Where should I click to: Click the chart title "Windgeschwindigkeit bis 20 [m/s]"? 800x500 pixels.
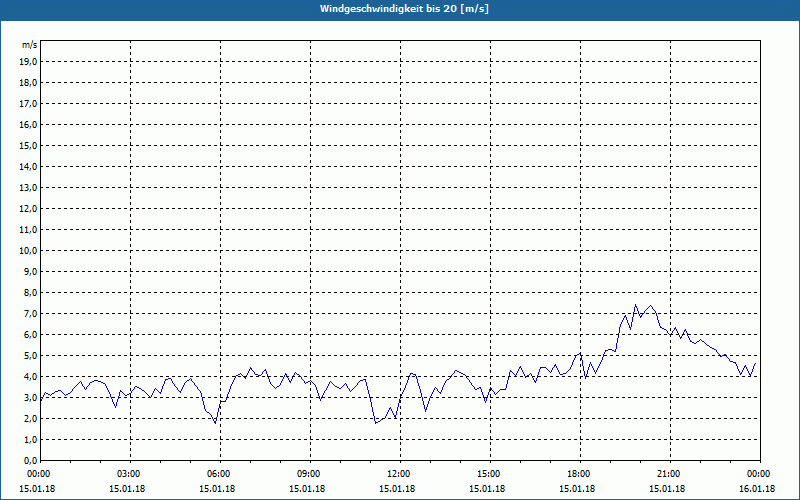point(404,9)
